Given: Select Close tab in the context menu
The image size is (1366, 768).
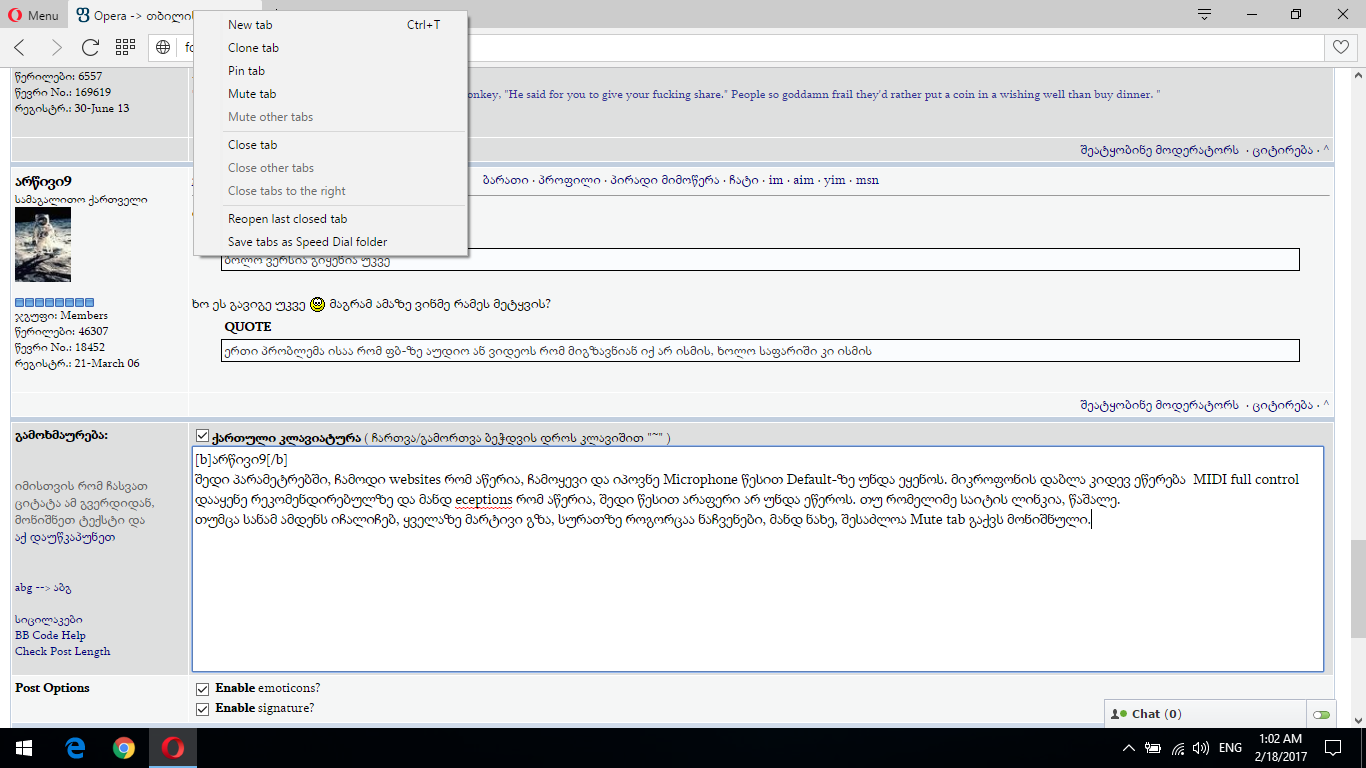Looking at the screenshot, I should click(x=331, y=145).
